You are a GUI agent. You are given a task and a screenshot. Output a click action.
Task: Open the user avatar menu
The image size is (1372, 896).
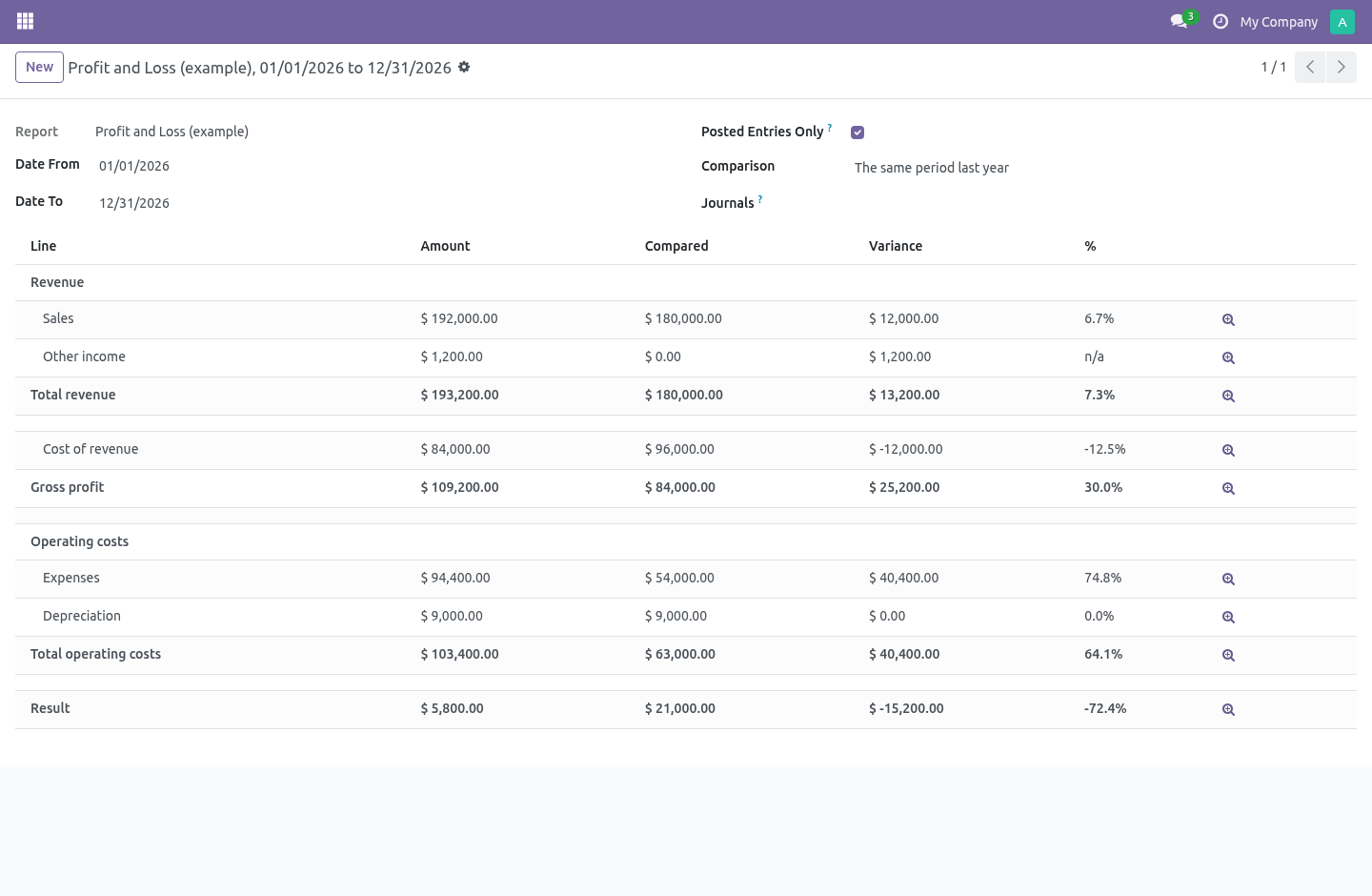[x=1342, y=21]
